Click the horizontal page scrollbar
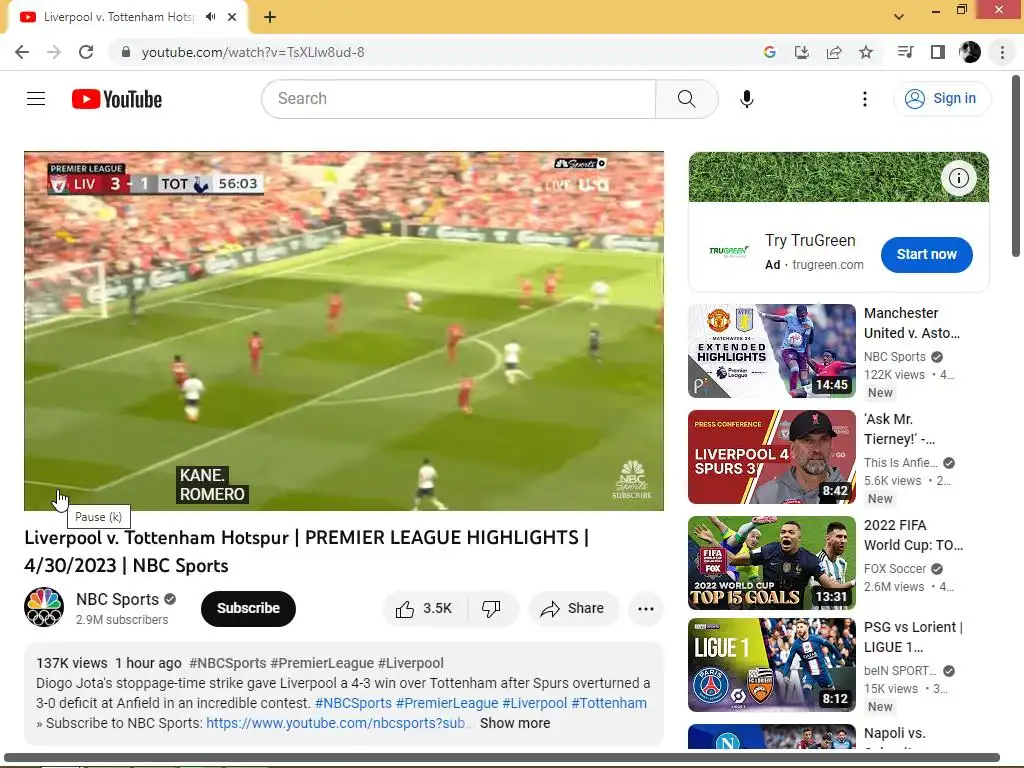The height and width of the screenshot is (768, 1024). 502,758
